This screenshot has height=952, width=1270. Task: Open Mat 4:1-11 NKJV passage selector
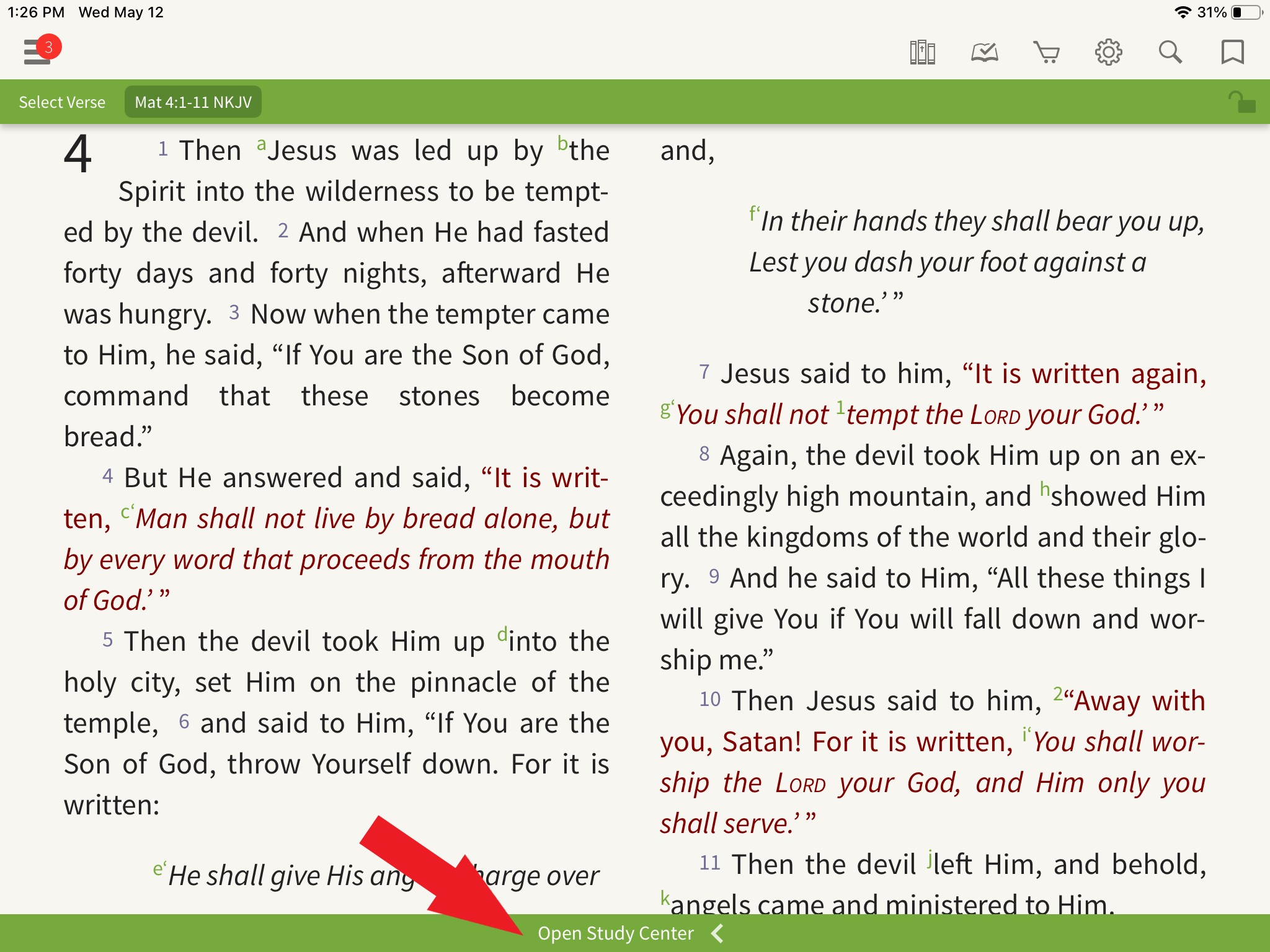pos(193,102)
